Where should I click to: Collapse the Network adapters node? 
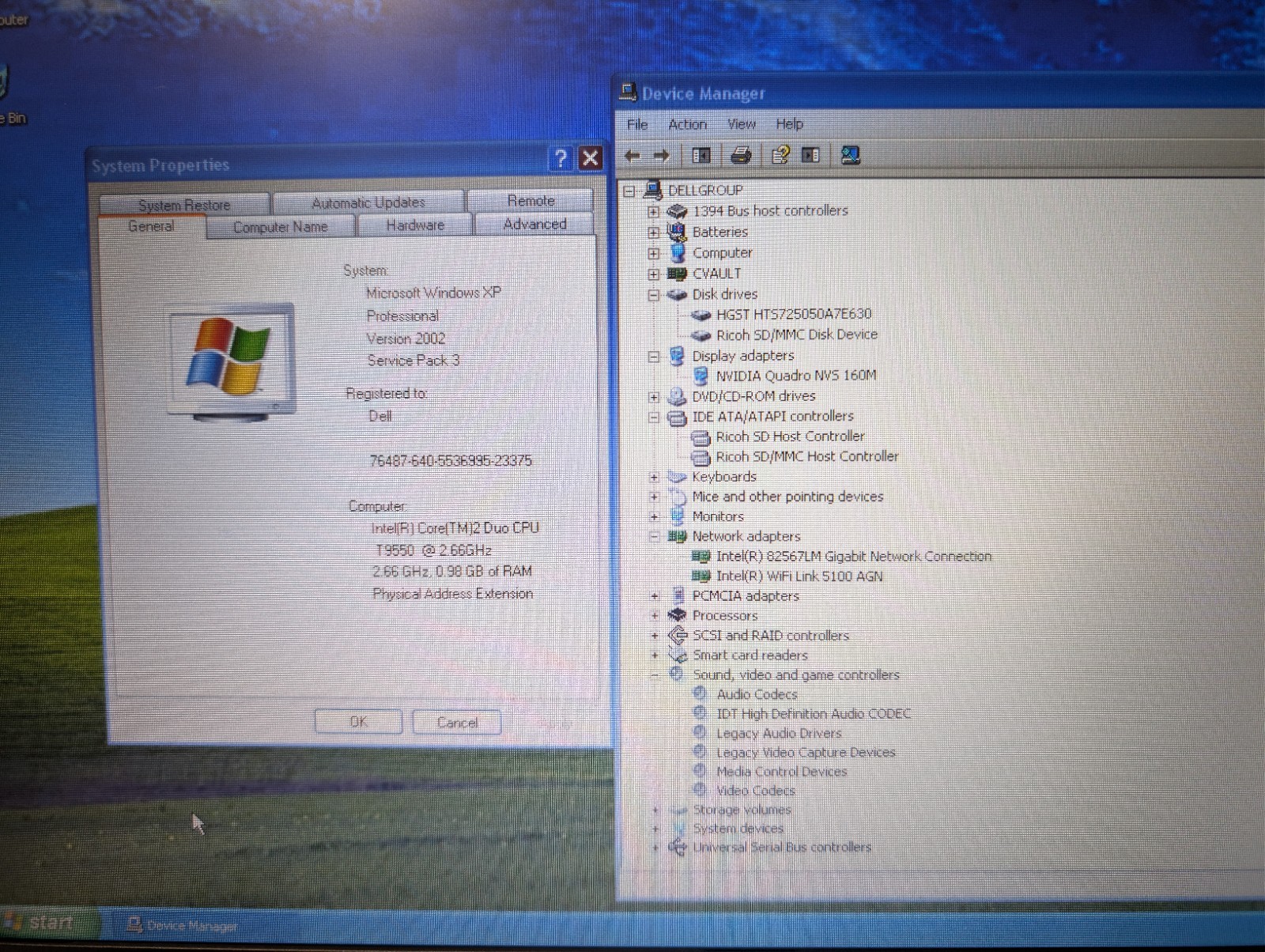pos(654,537)
